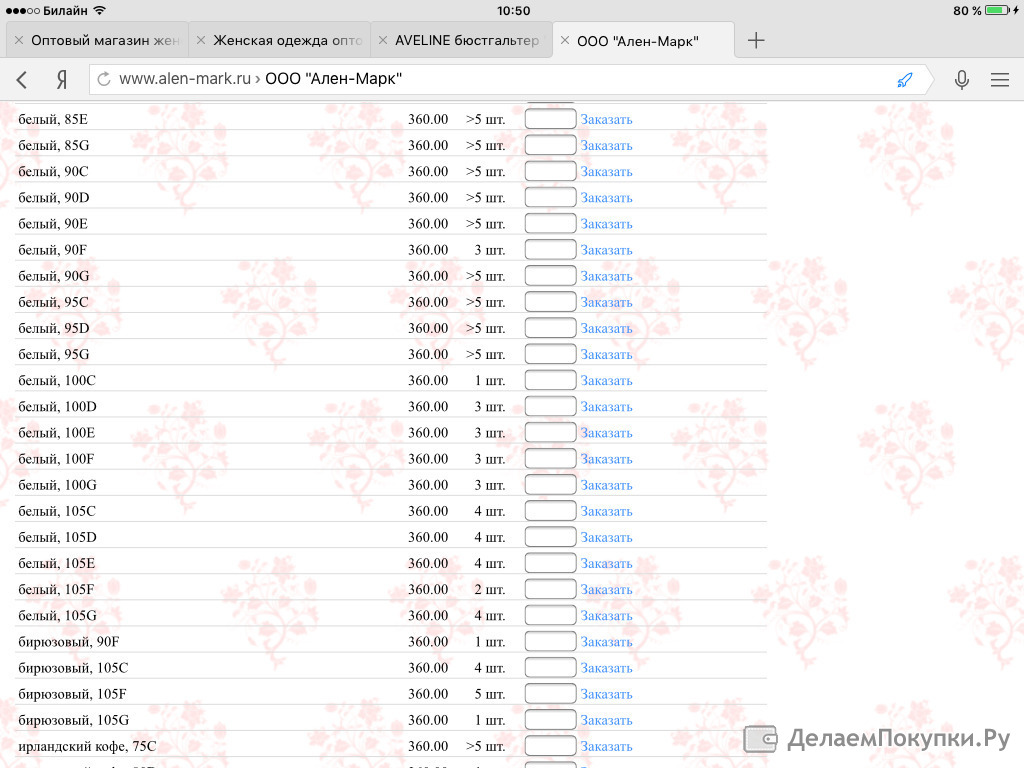
Task: Click quantity field for белый, 105G
Action: point(551,615)
